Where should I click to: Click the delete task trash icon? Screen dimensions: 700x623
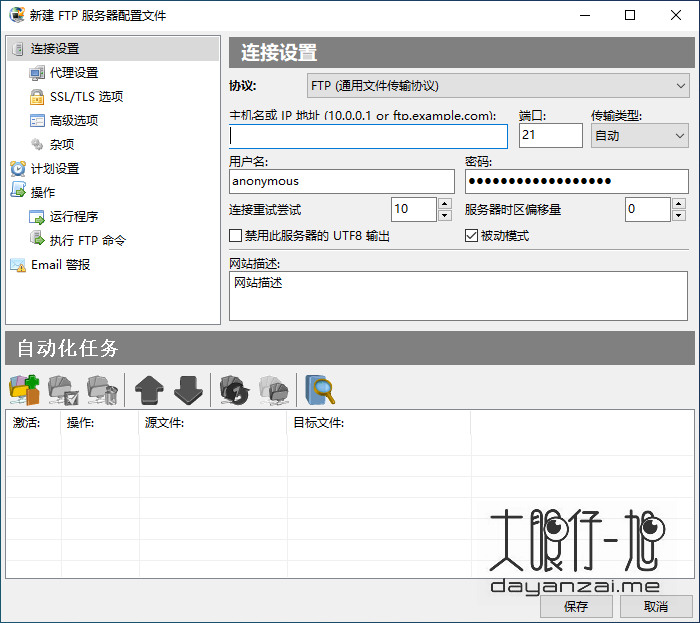[x=101, y=388]
